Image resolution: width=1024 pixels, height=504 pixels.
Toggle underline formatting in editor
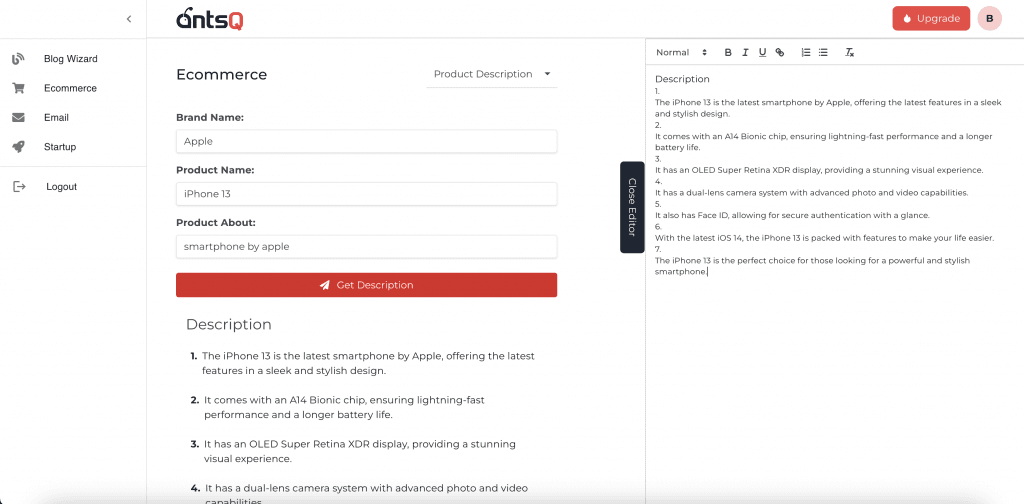(x=762, y=52)
